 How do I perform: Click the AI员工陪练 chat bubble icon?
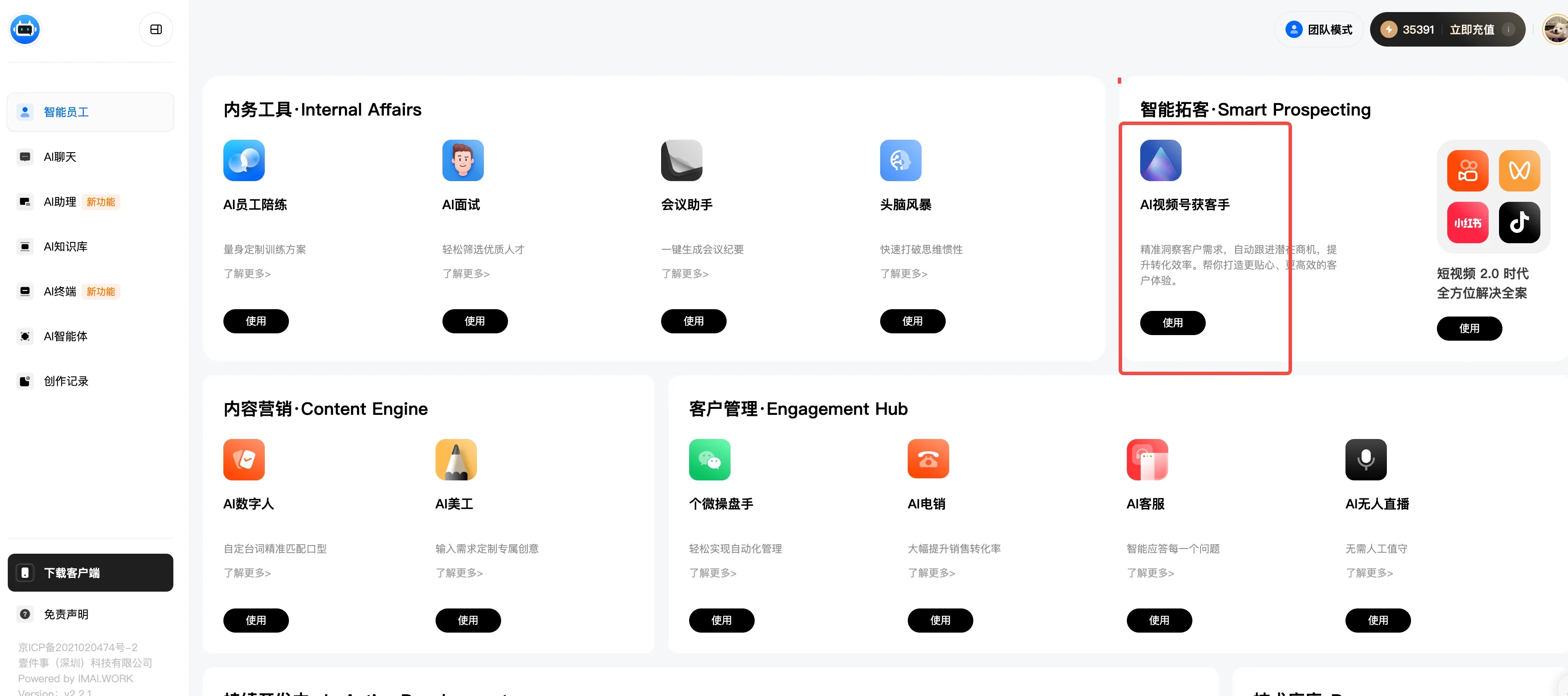coord(244,160)
